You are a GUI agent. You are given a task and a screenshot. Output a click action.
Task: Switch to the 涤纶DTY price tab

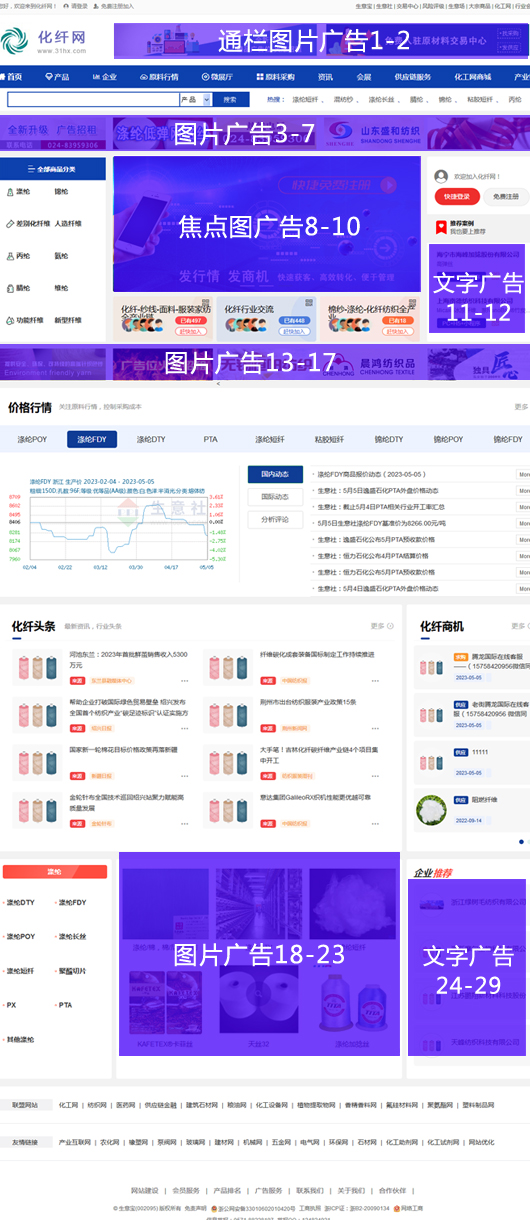point(151,439)
